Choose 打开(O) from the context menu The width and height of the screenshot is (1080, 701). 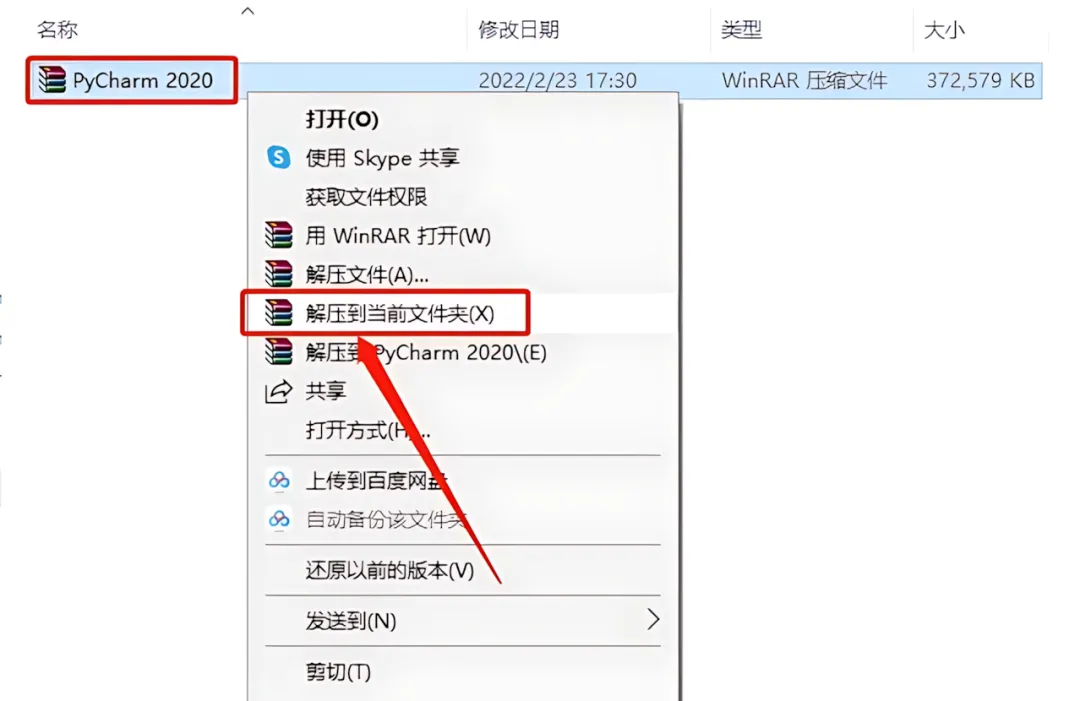coord(342,119)
